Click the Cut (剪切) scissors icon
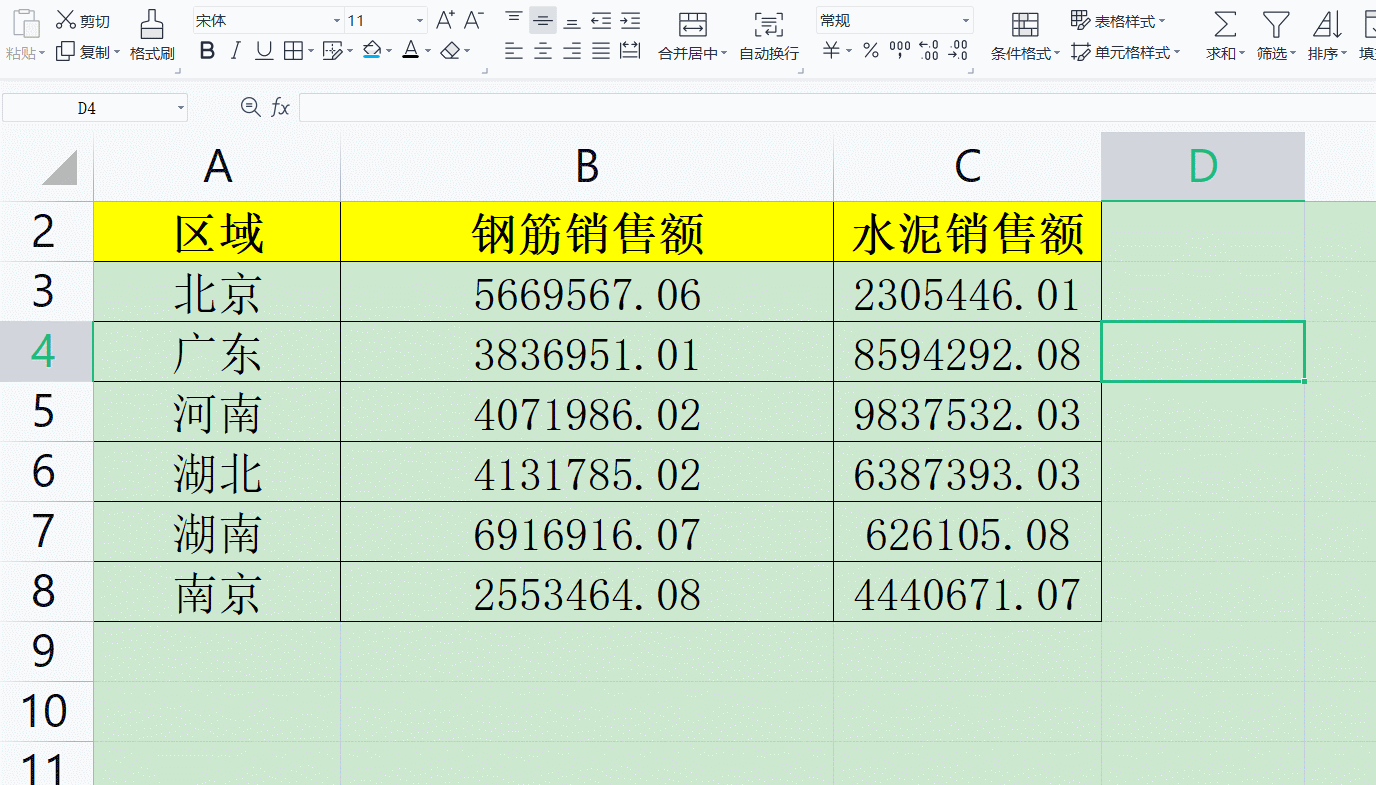1376x785 pixels. [66, 20]
